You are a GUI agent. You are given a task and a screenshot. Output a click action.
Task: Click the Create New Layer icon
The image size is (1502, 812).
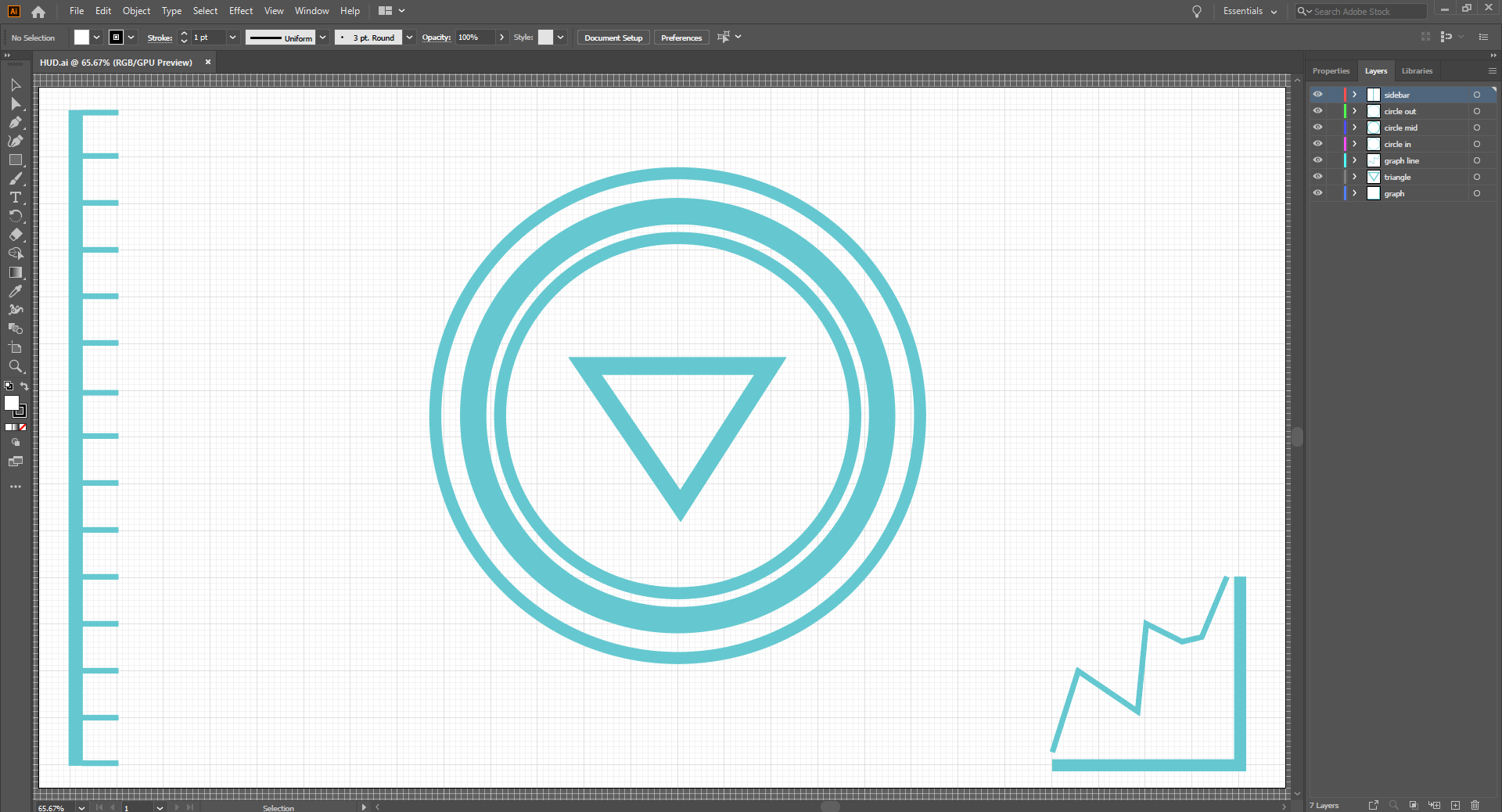(x=1455, y=805)
